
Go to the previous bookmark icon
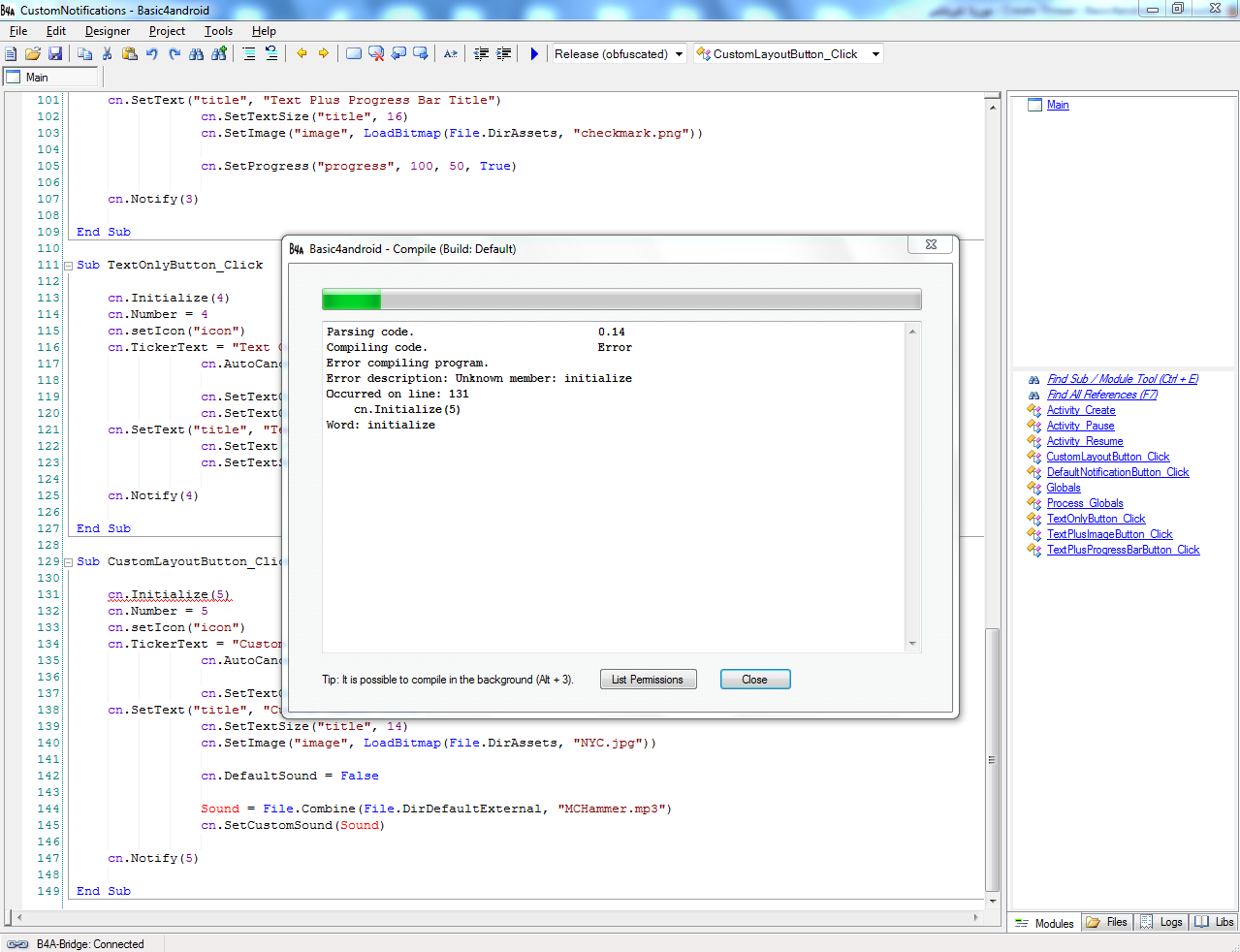398,54
